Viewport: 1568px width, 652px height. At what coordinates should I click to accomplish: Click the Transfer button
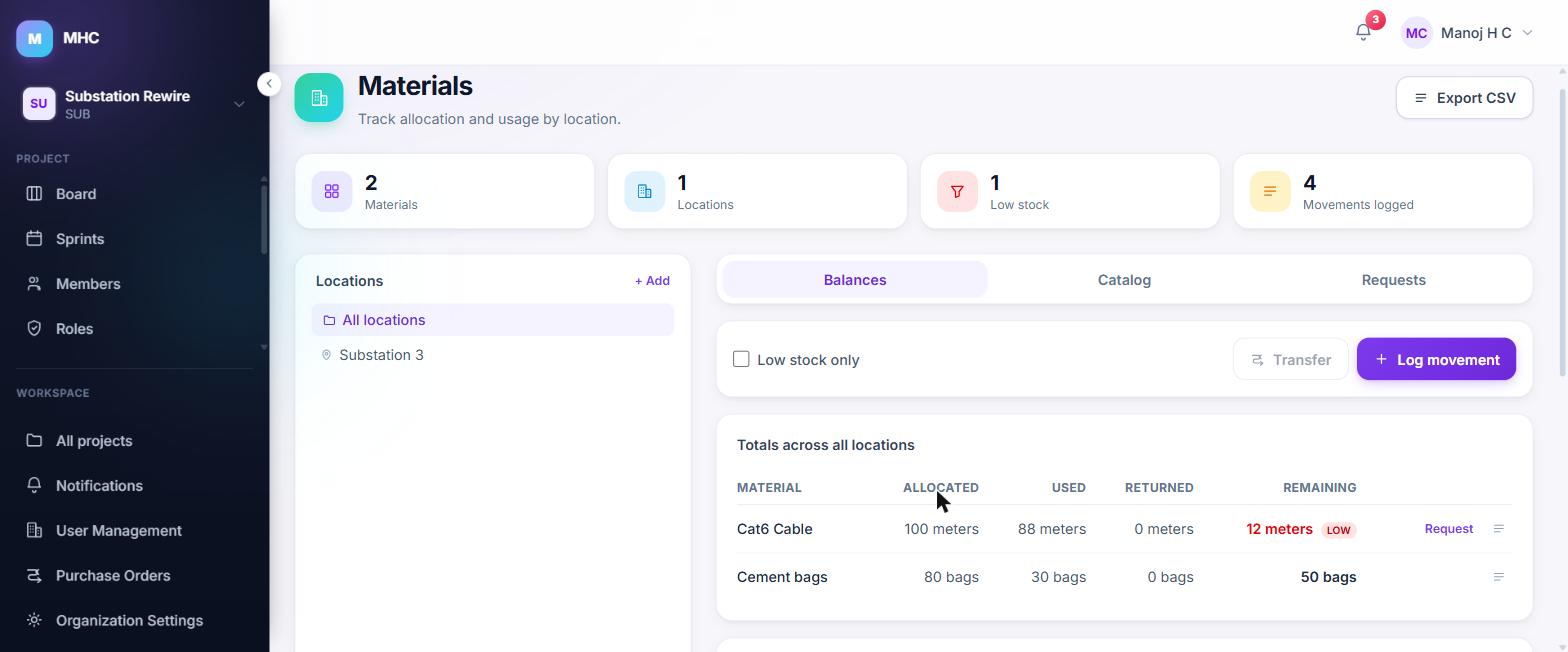[1290, 360]
